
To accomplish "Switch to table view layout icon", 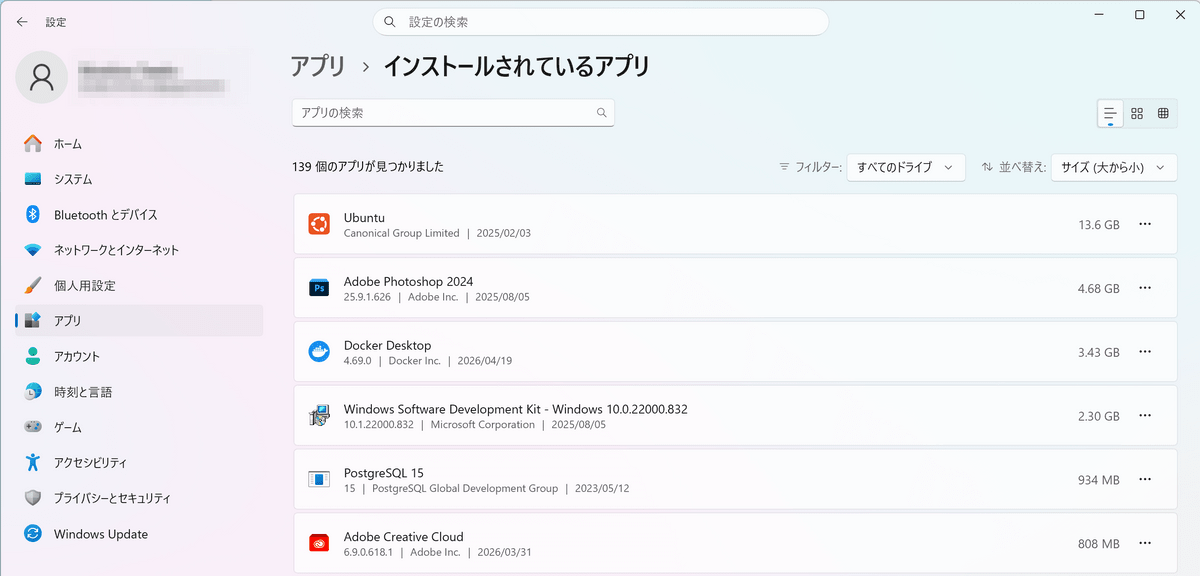I will pos(1163,114).
